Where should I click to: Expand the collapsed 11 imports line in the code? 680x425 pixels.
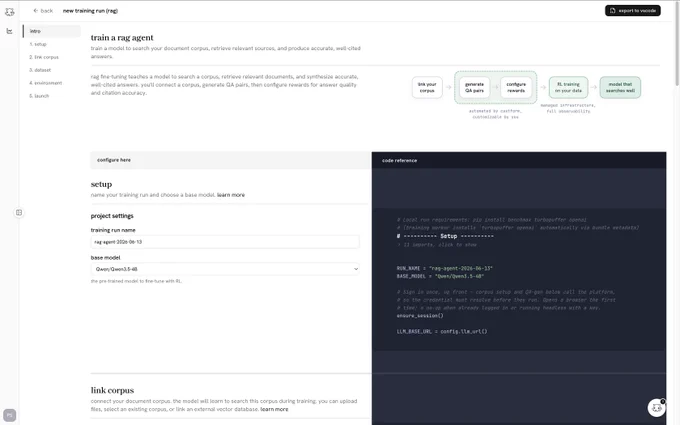[437, 245]
